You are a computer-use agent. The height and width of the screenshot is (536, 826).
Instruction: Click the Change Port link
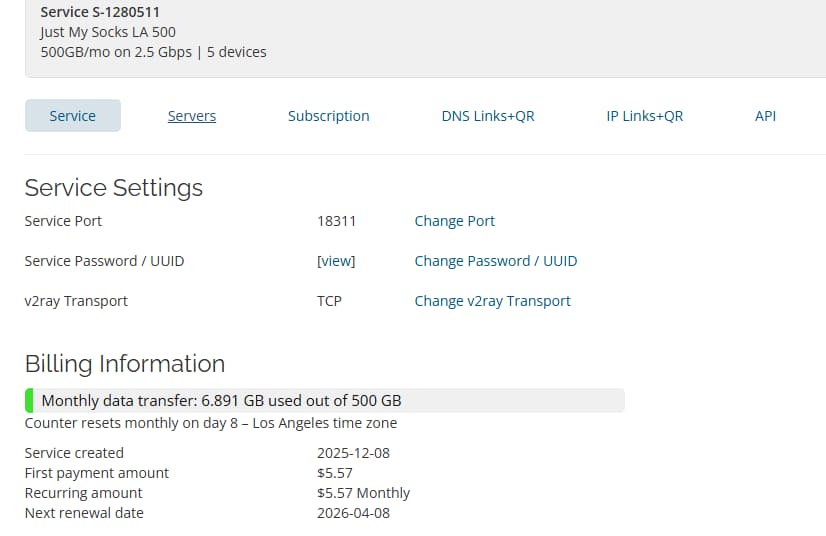(x=454, y=221)
